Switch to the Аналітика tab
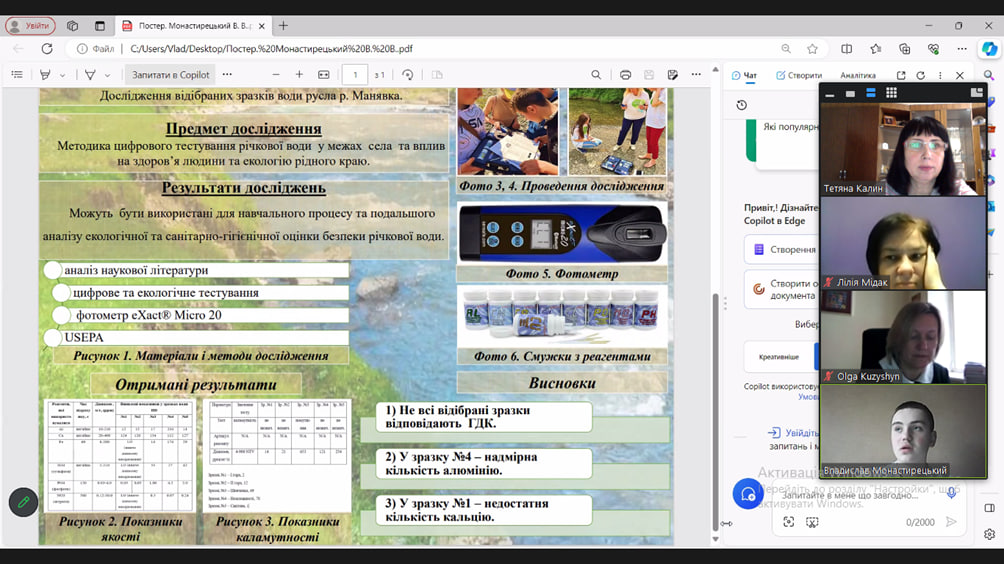The image size is (1004, 564). [857, 75]
